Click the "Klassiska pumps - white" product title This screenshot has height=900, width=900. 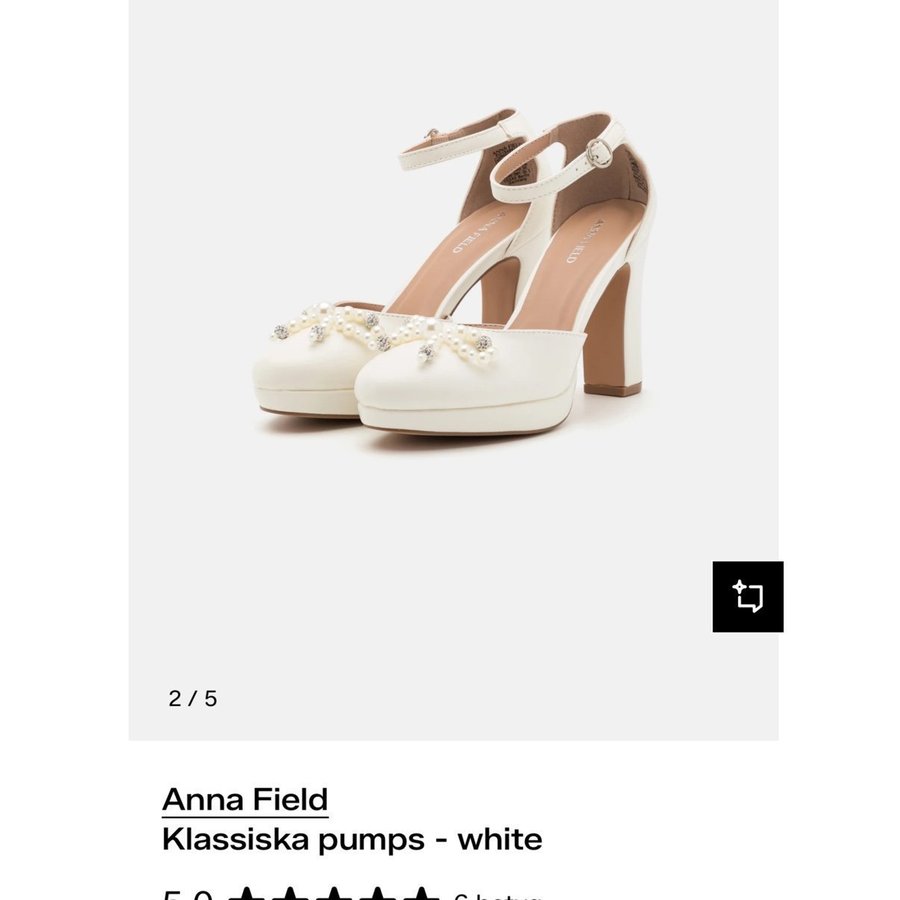[352, 839]
